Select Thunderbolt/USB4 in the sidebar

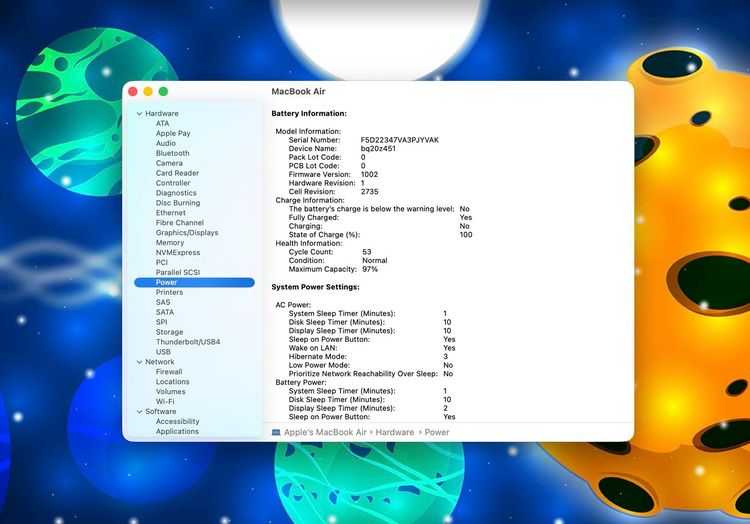click(188, 342)
